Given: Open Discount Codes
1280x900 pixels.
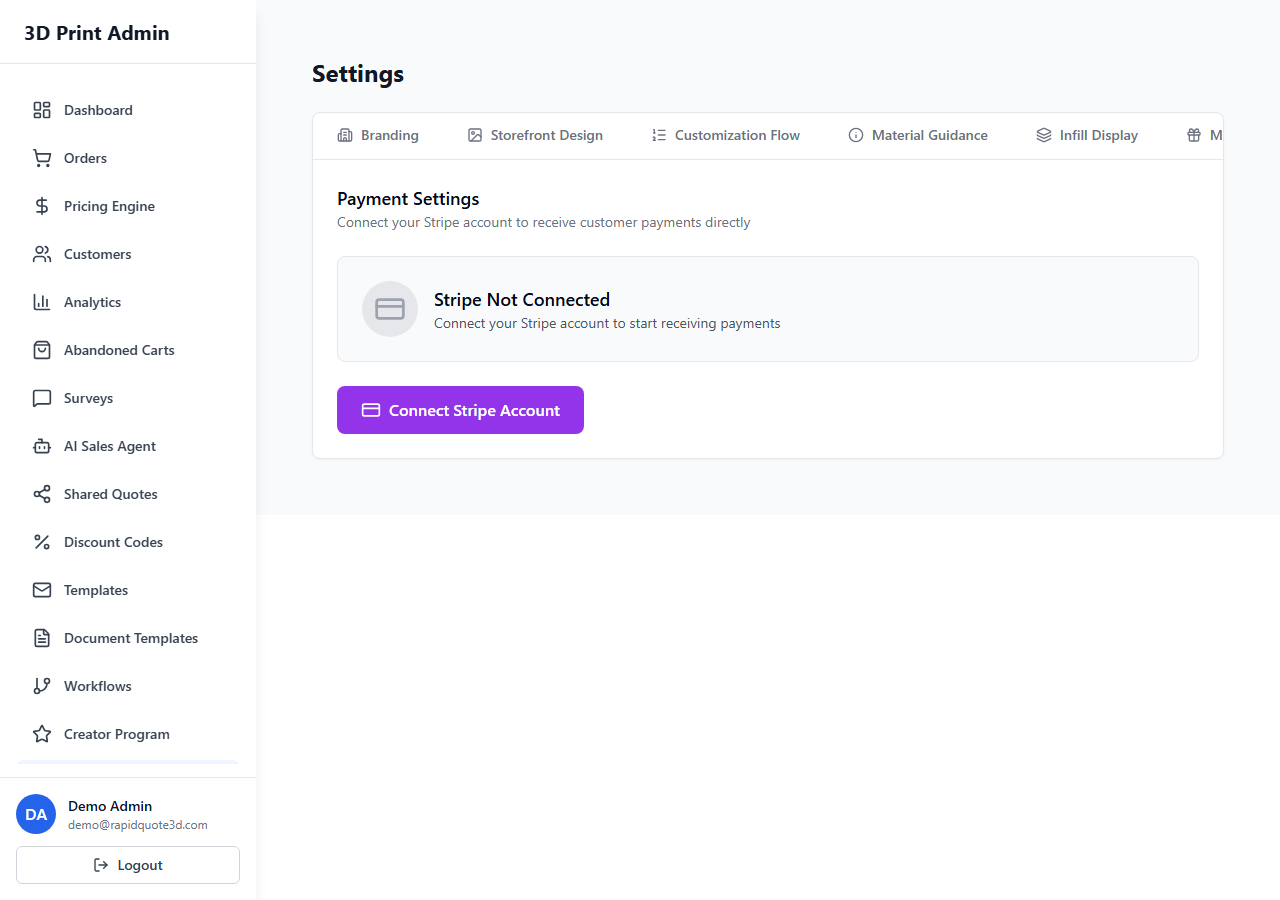Looking at the screenshot, I should coord(128,542).
